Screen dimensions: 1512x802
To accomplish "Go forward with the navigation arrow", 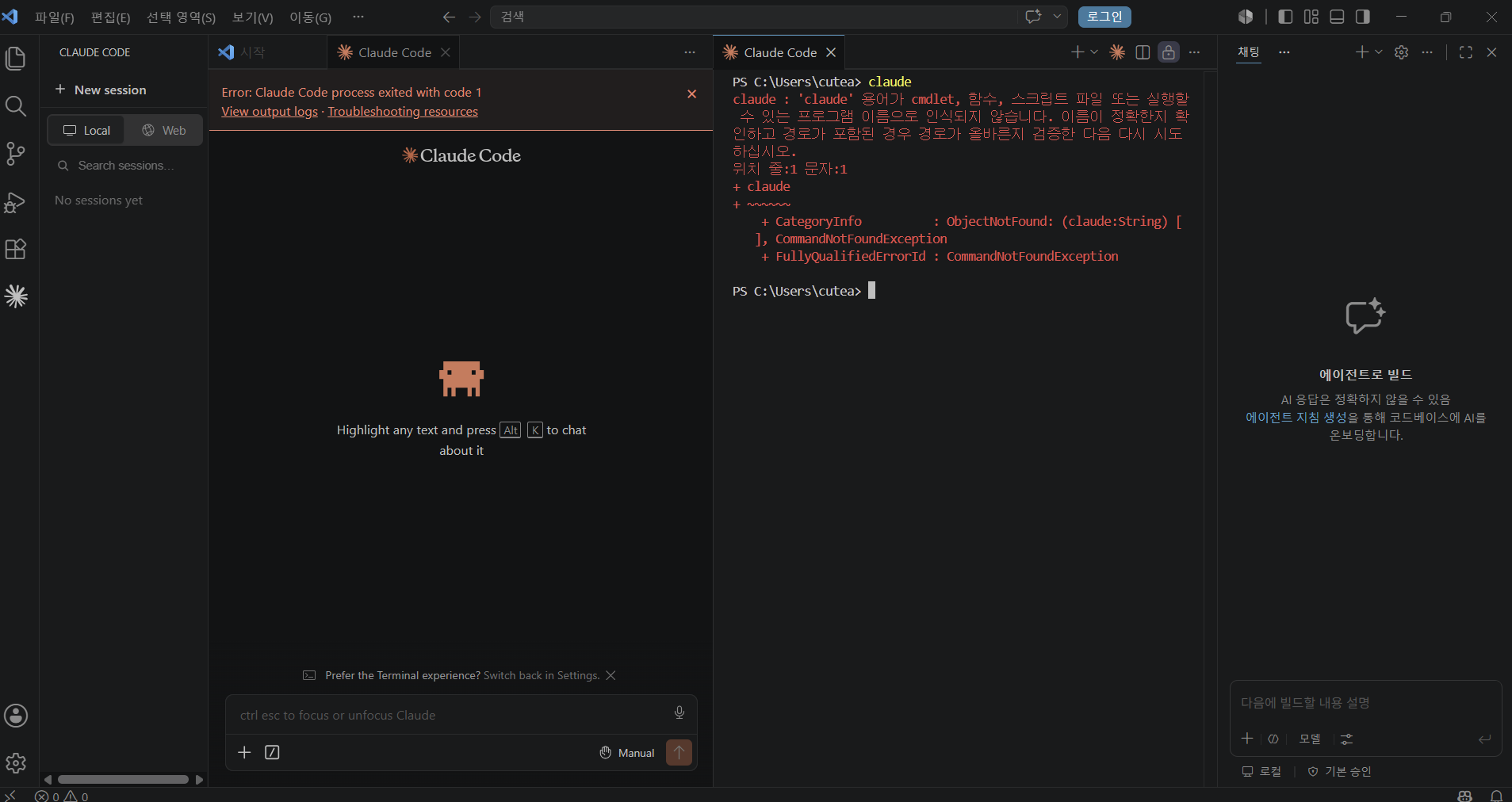I will [475, 17].
